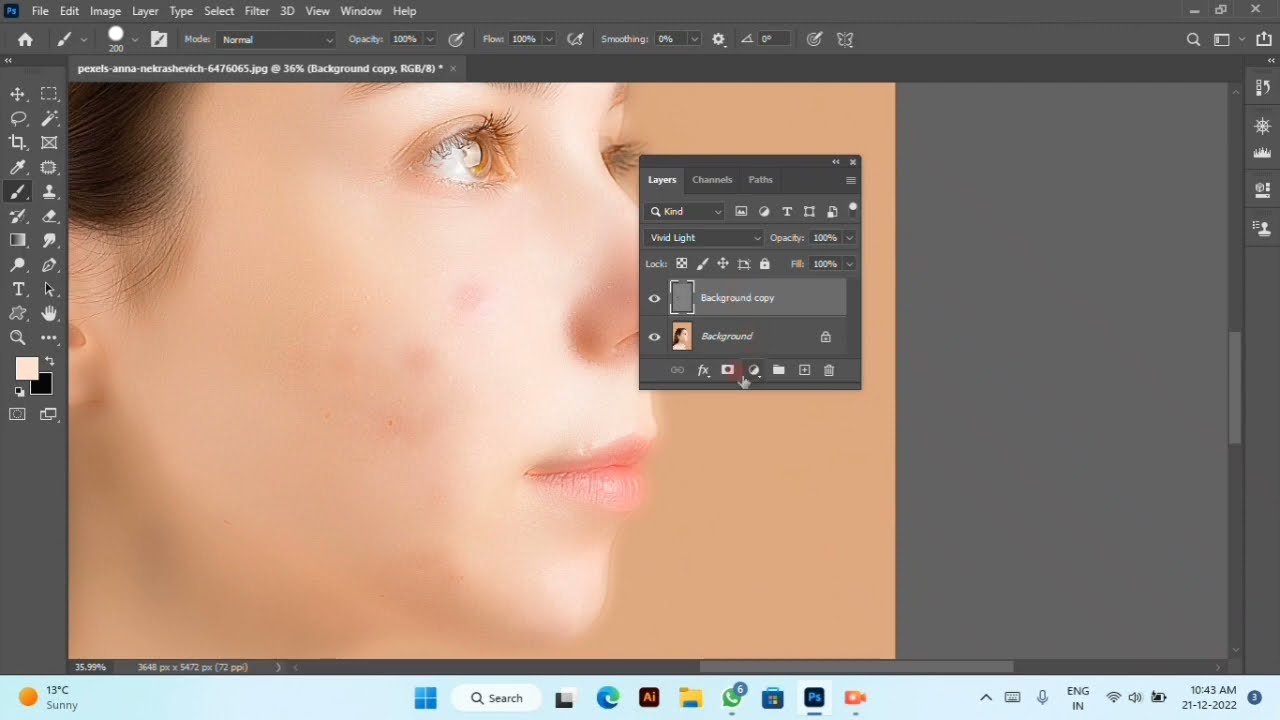Open the Select menu
Viewport: 1280px width, 720px height.
click(219, 11)
